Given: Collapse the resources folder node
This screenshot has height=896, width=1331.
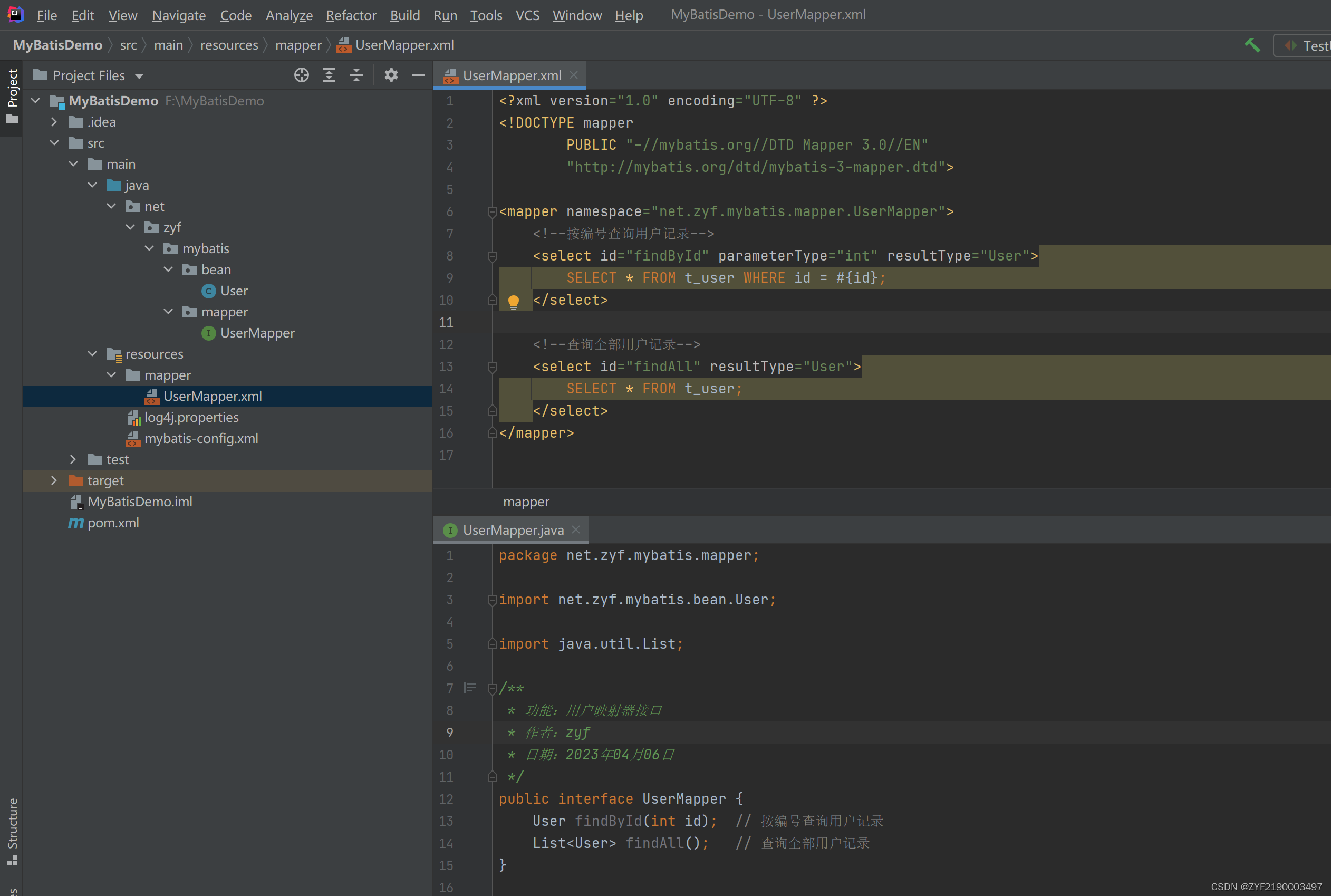Looking at the screenshot, I should click(92, 354).
